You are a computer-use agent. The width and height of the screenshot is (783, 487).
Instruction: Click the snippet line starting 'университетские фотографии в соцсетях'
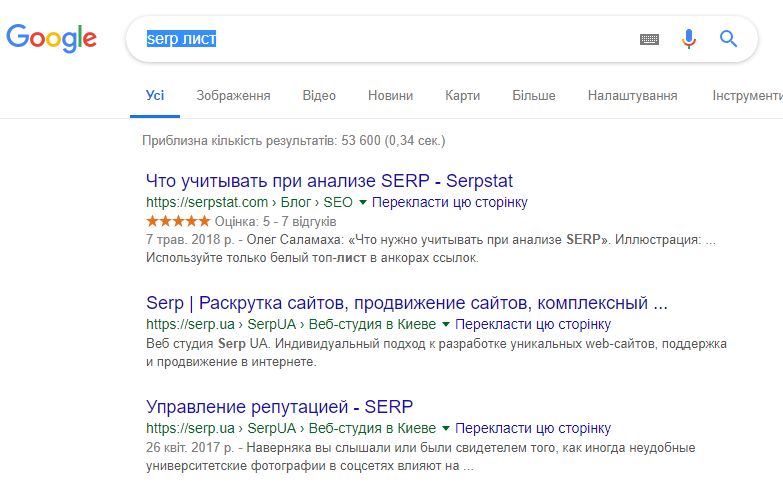point(310,466)
